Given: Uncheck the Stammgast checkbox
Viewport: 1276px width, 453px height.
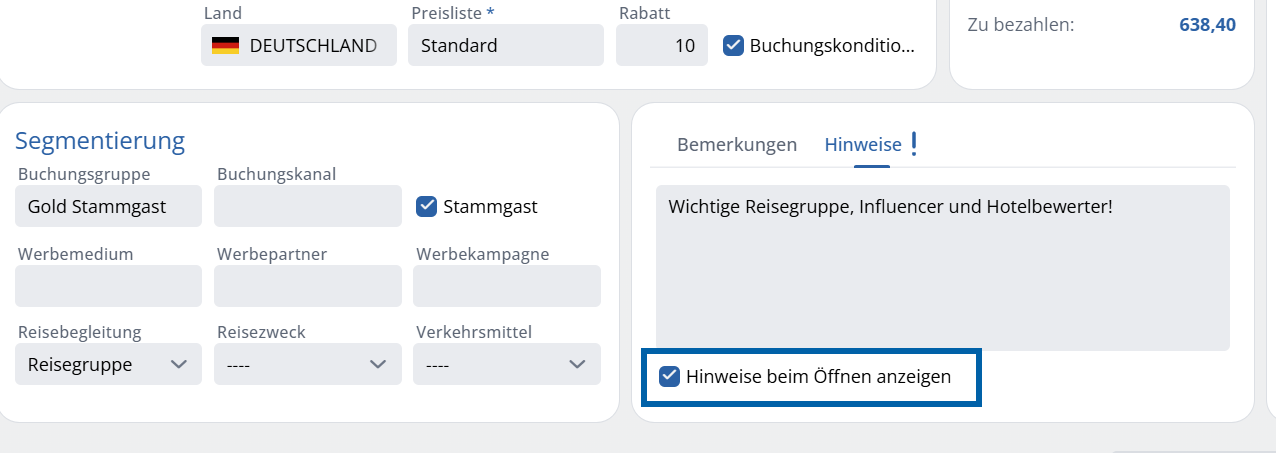Looking at the screenshot, I should coord(426,207).
